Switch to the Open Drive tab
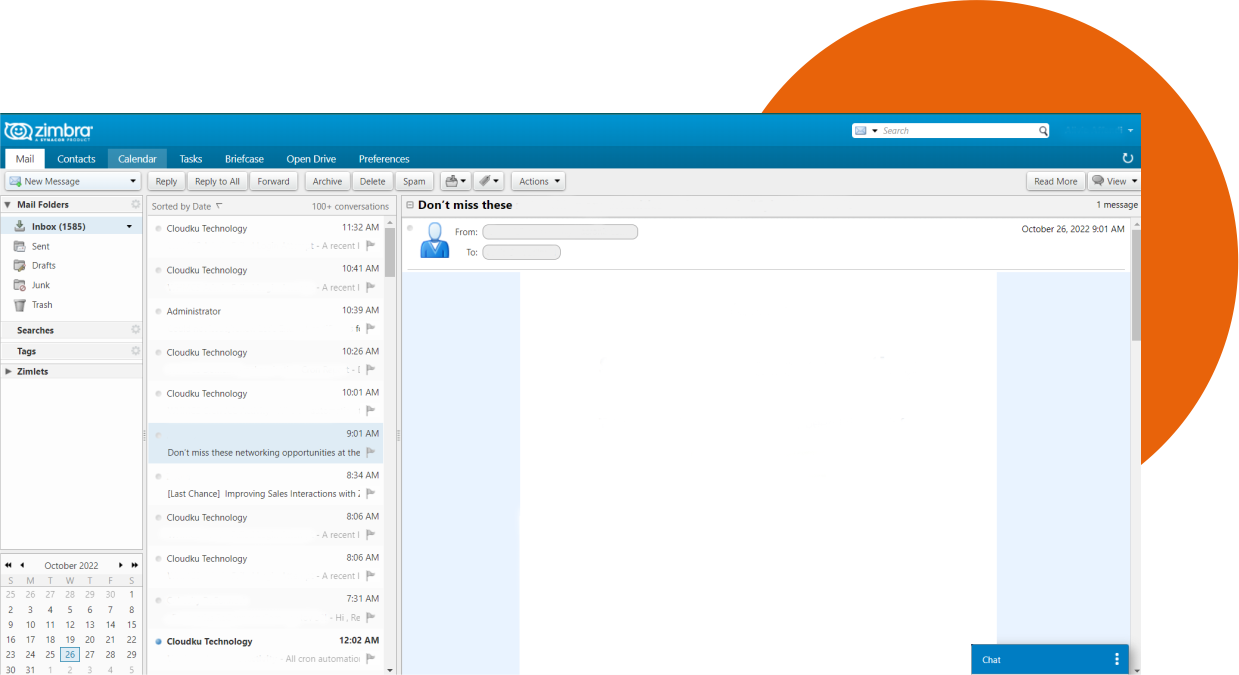This screenshot has height=675, width=1239. [311, 159]
